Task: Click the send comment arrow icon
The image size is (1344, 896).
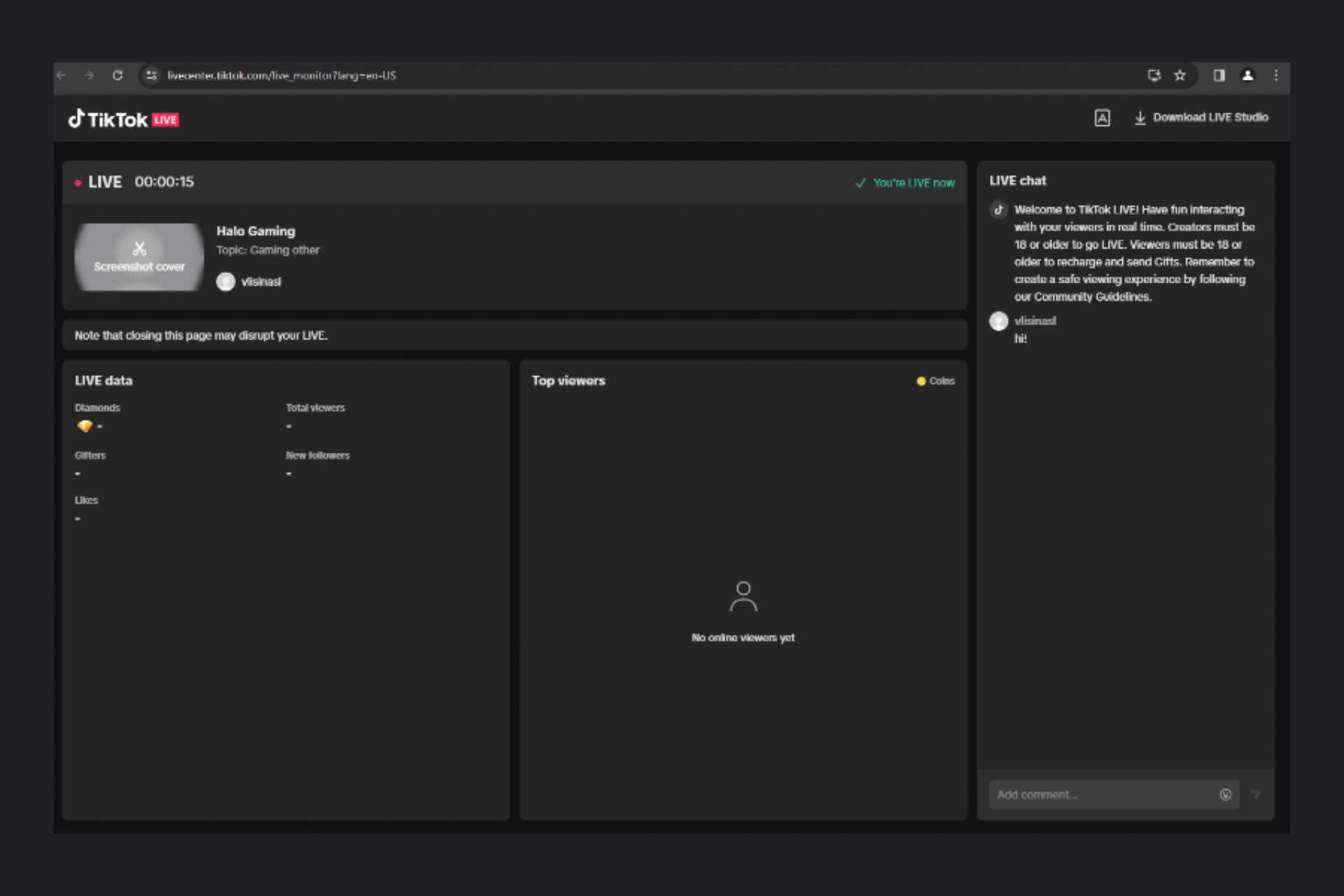Action: (1256, 794)
